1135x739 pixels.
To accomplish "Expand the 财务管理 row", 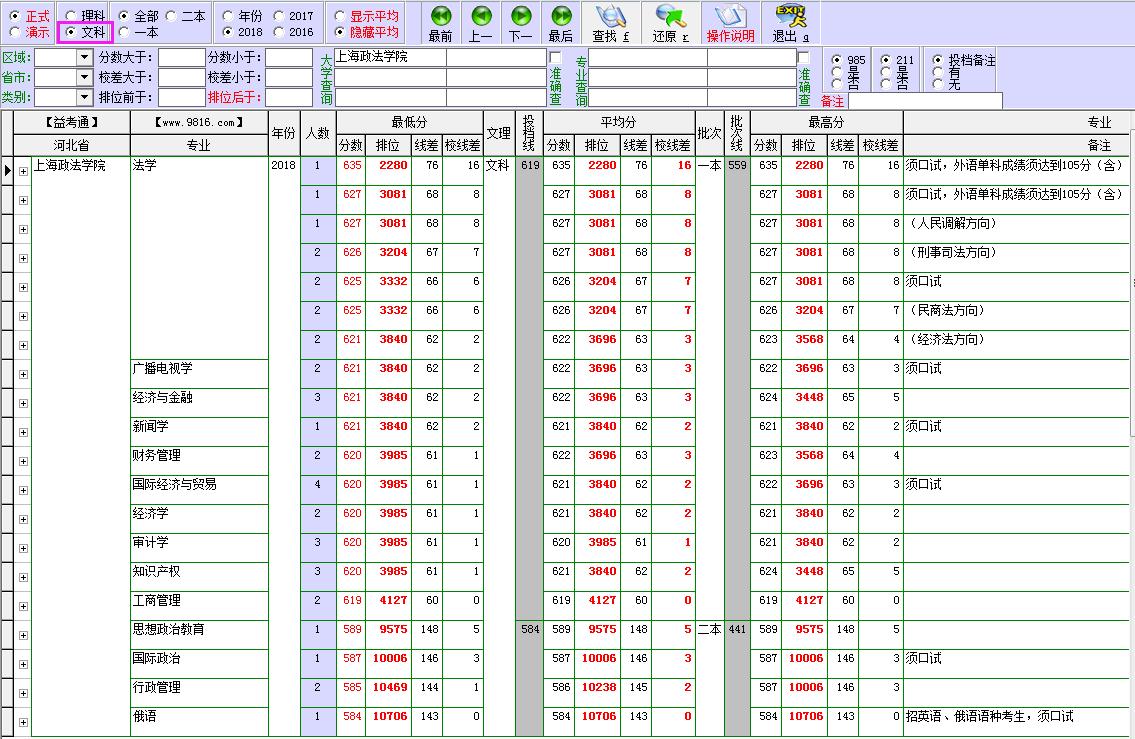I will [23, 461].
